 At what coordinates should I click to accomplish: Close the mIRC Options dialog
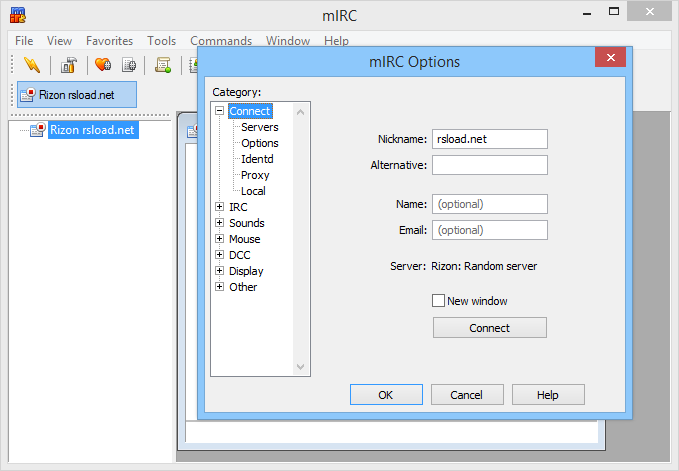click(611, 57)
